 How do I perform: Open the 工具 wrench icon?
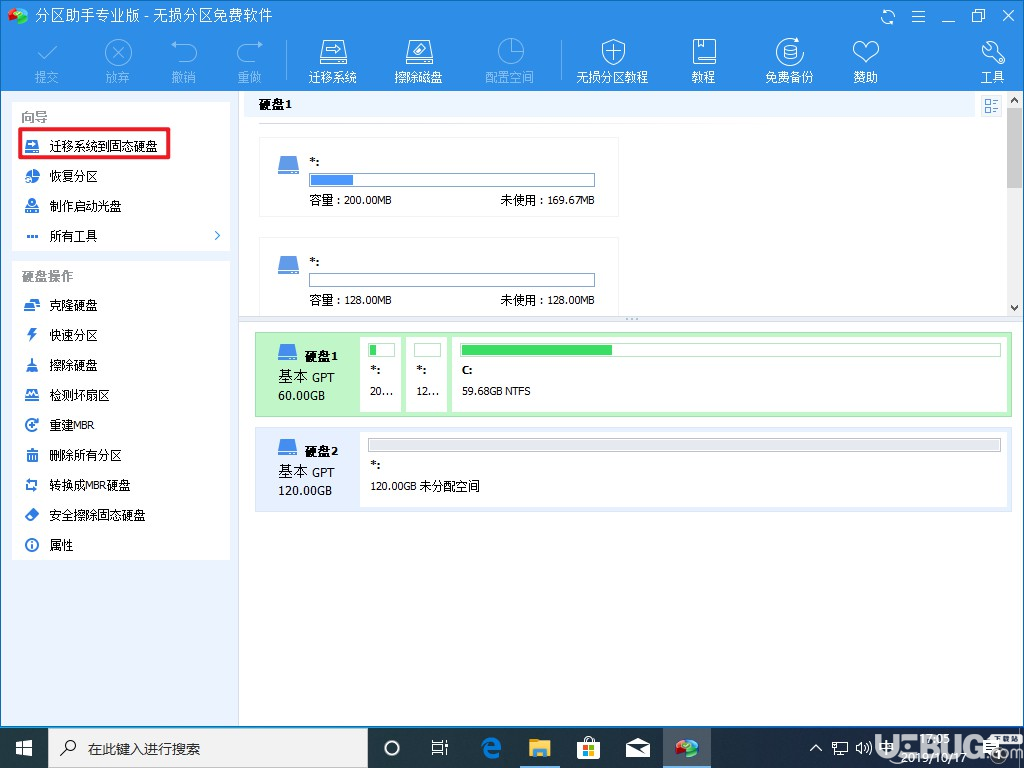tap(992, 62)
